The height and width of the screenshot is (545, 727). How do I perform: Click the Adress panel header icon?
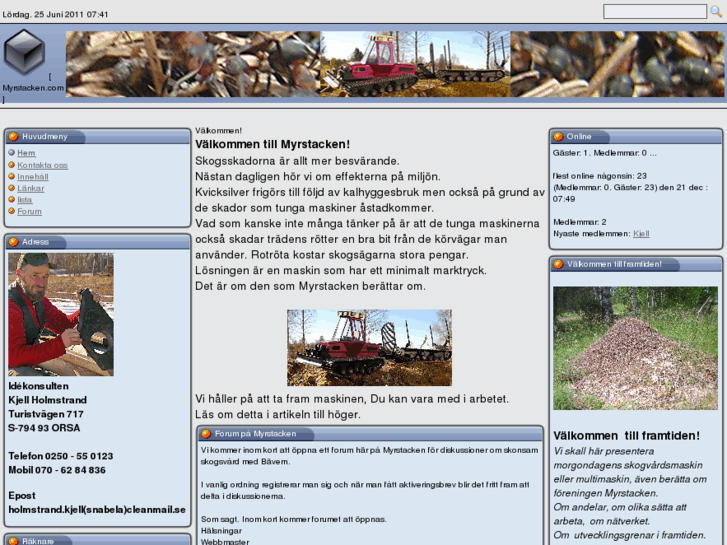point(13,242)
